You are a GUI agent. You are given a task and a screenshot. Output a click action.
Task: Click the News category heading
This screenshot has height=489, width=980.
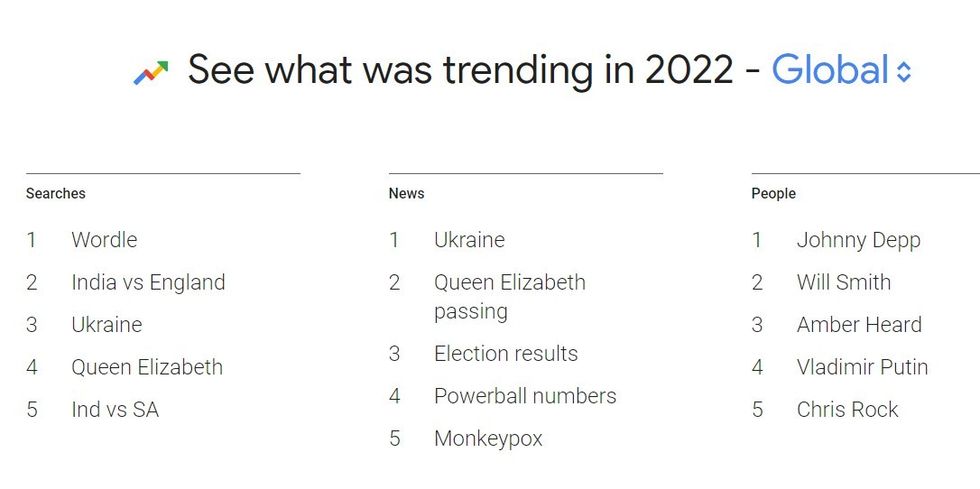pos(406,193)
